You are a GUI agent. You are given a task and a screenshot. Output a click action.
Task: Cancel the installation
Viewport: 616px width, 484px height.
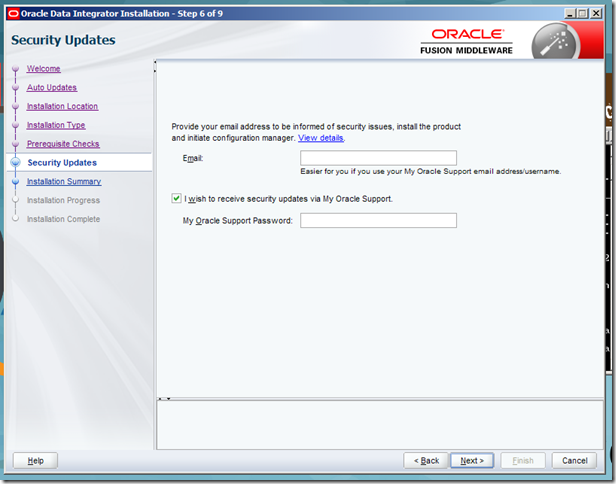(574, 460)
